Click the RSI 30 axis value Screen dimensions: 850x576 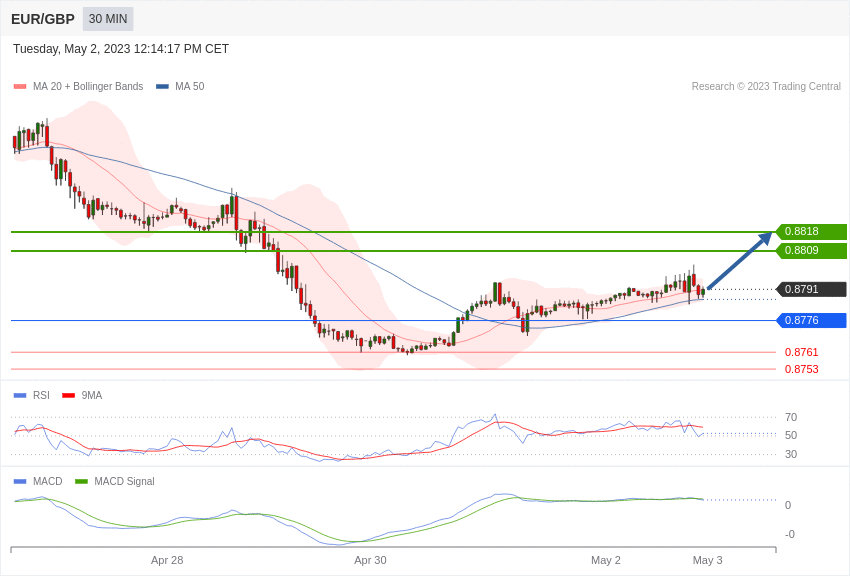pos(791,454)
